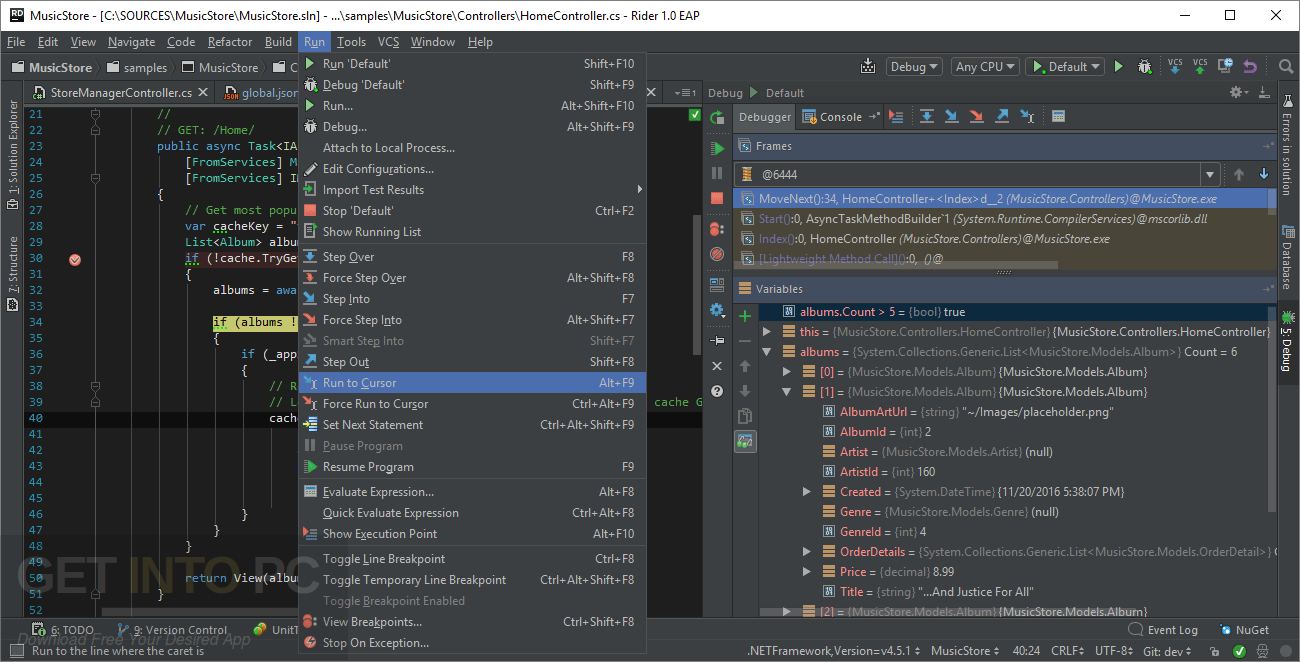
Task: Open Search Everywhere magnifier icon
Action: [1286, 67]
